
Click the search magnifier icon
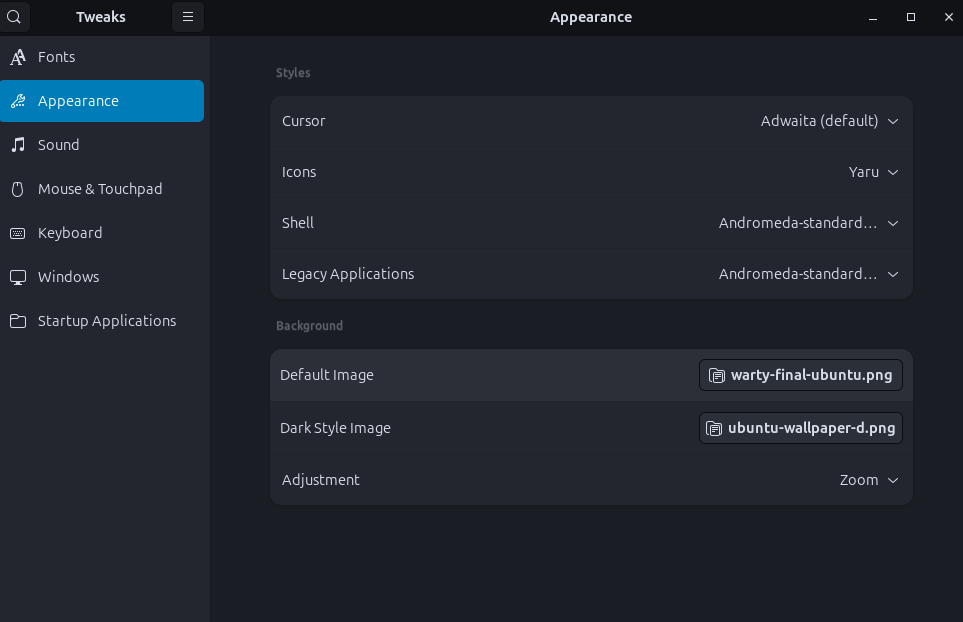pyautogui.click(x=14, y=17)
